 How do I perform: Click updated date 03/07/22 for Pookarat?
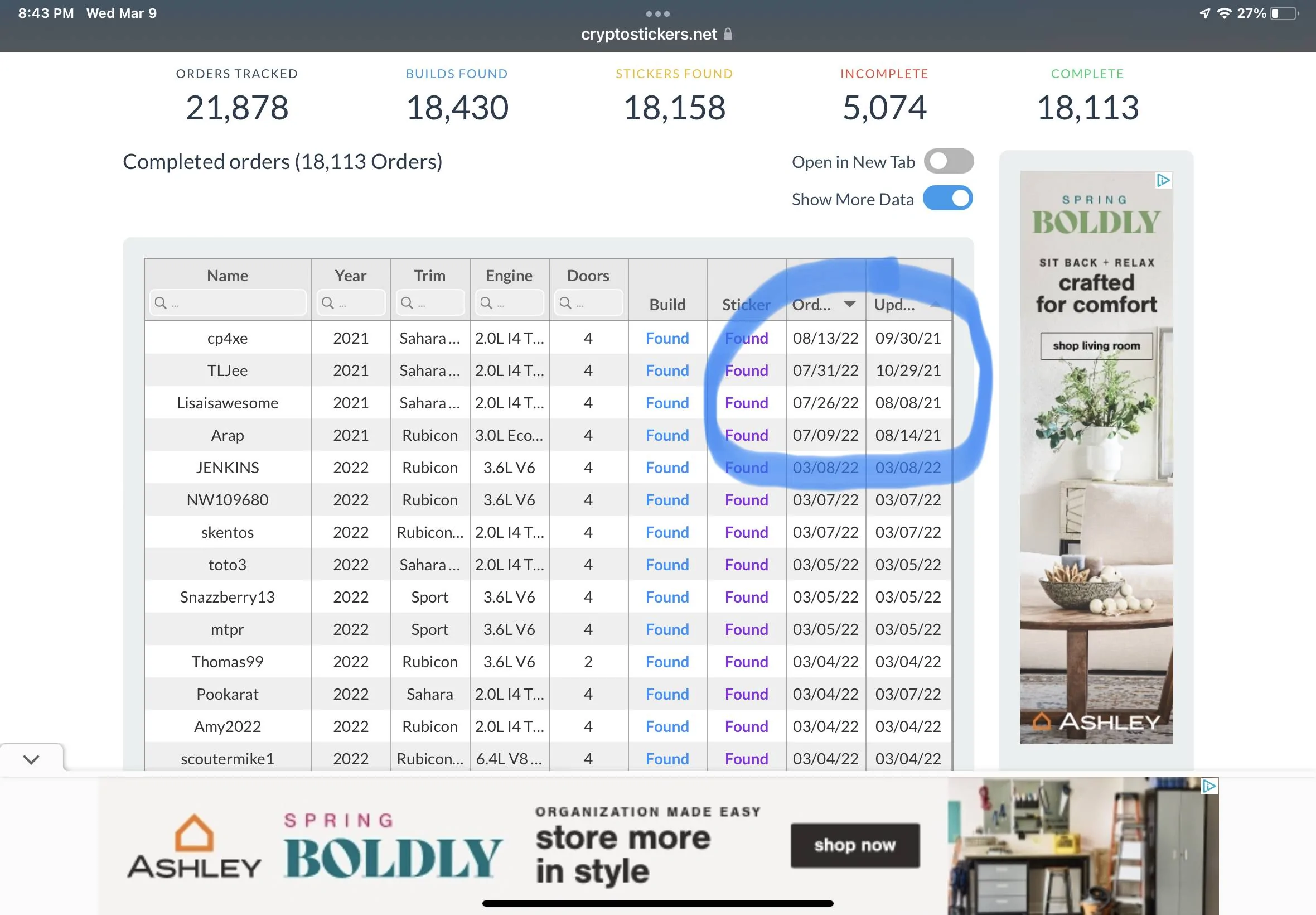click(908, 694)
